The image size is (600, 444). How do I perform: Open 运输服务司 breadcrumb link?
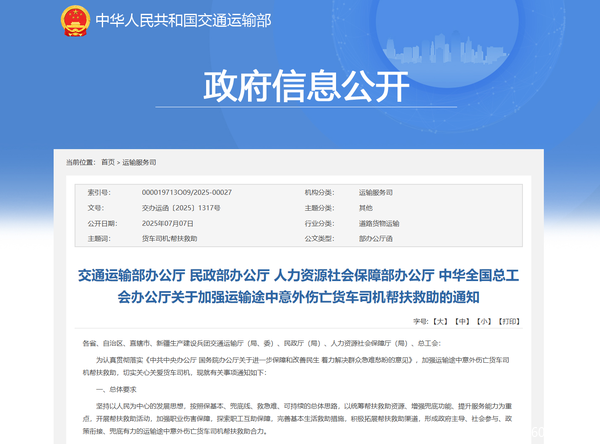141,161
